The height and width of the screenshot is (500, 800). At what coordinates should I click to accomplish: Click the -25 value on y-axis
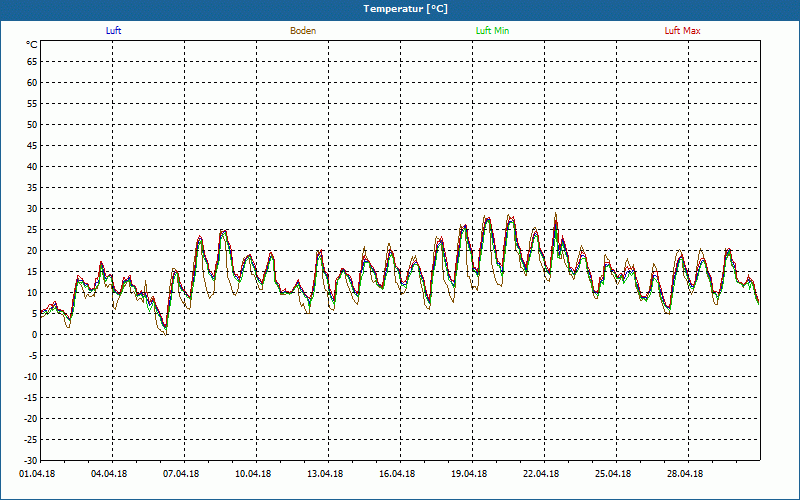pos(31,439)
